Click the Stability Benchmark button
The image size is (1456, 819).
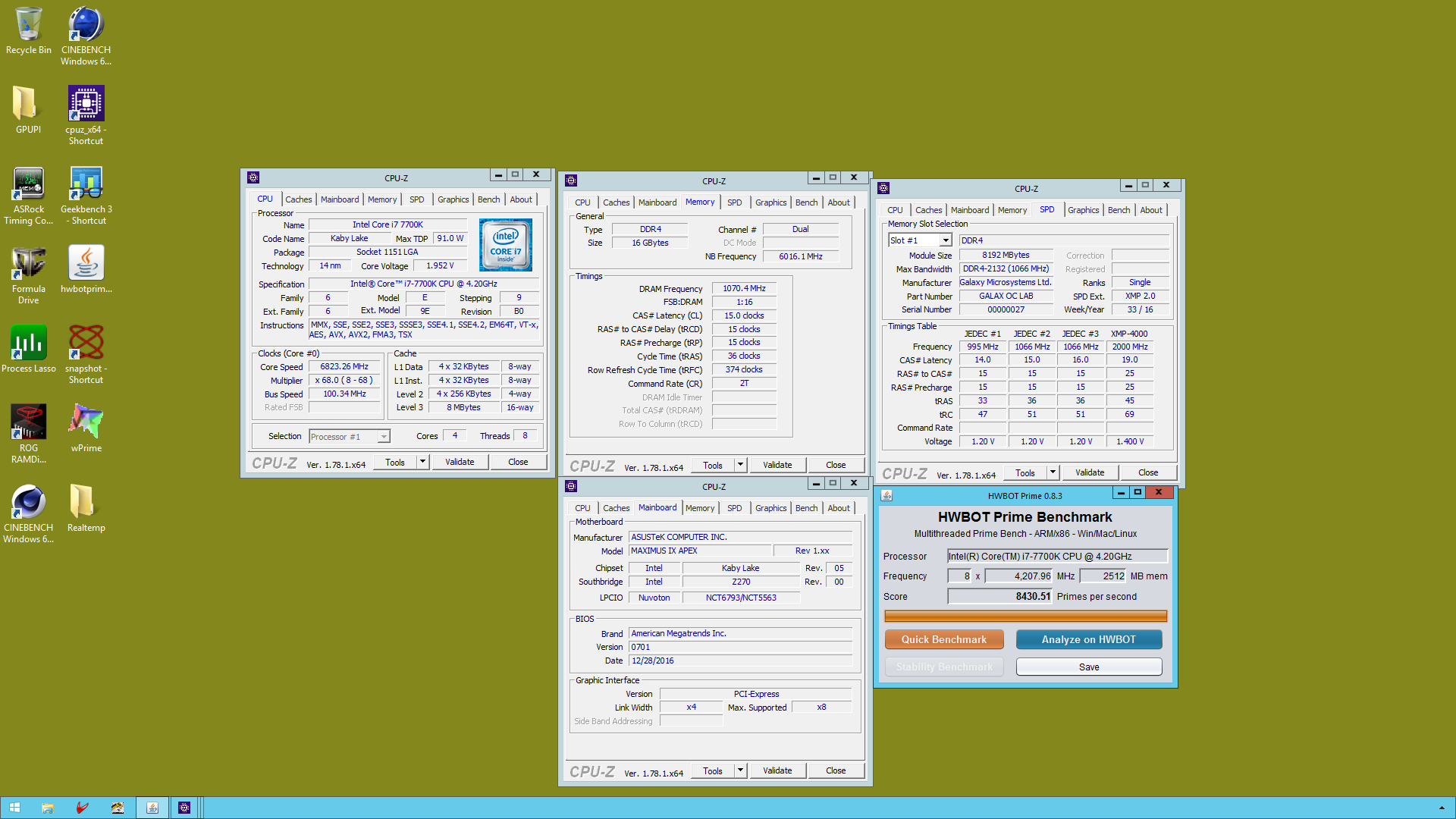point(944,667)
